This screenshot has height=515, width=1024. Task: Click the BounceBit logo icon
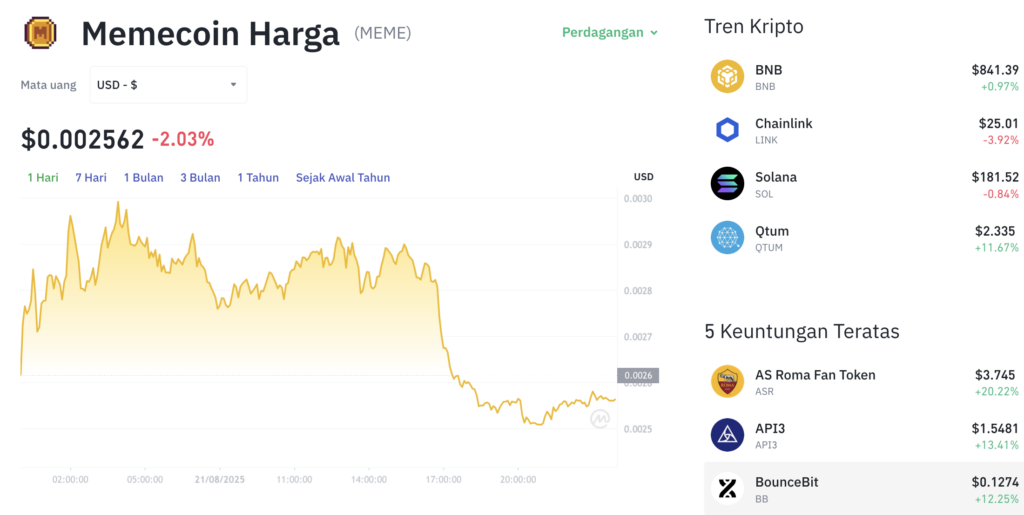(x=727, y=489)
